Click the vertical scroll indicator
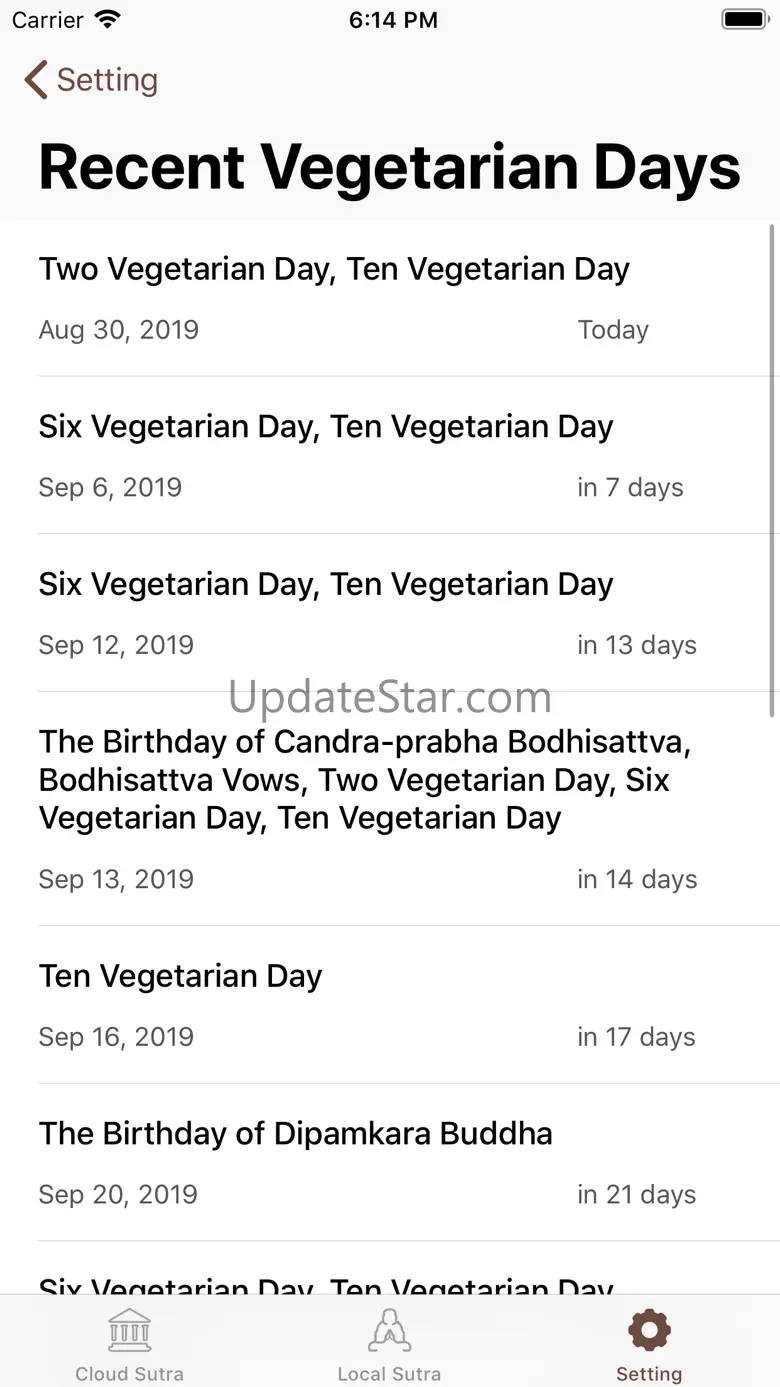Viewport: 780px width, 1387px height. click(772, 470)
